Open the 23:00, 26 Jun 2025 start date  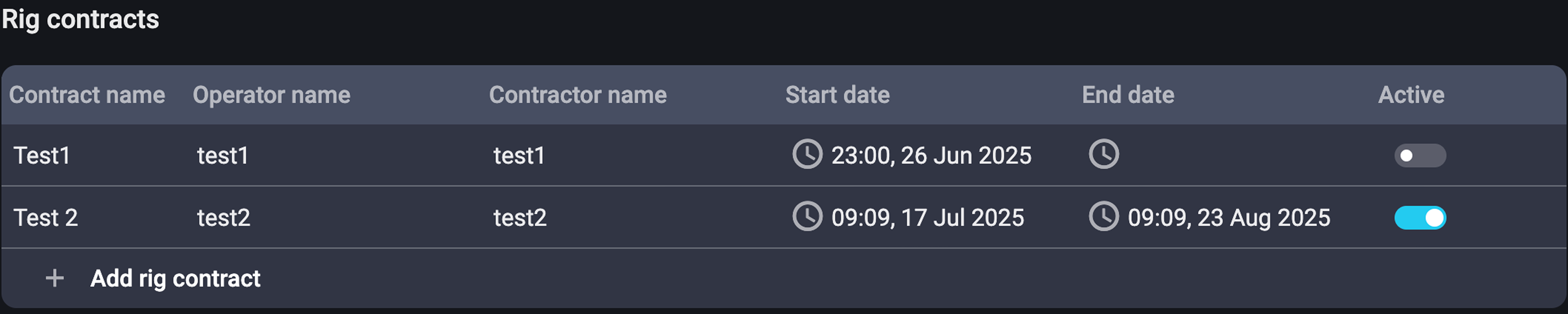click(x=931, y=156)
